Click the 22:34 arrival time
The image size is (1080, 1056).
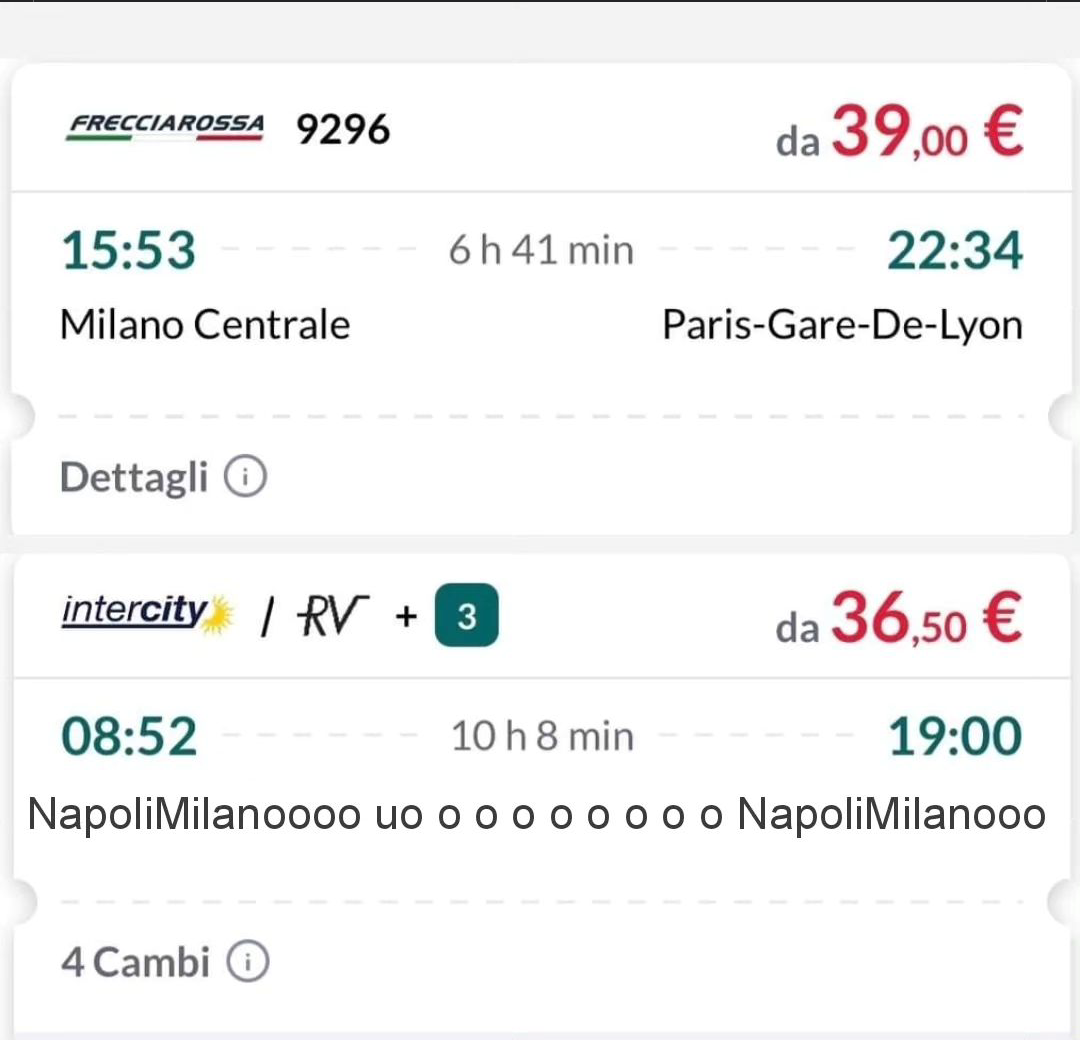tap(955, 250)
